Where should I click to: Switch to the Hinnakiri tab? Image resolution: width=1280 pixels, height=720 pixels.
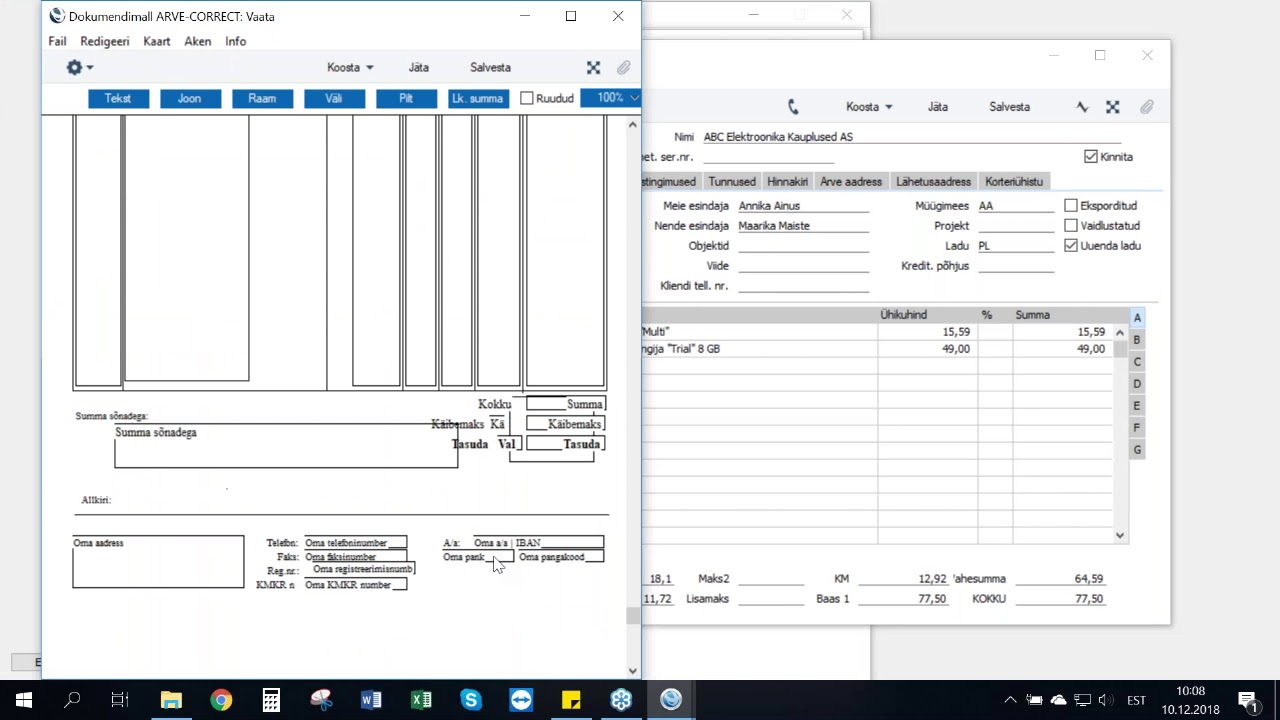click(787, 181)
